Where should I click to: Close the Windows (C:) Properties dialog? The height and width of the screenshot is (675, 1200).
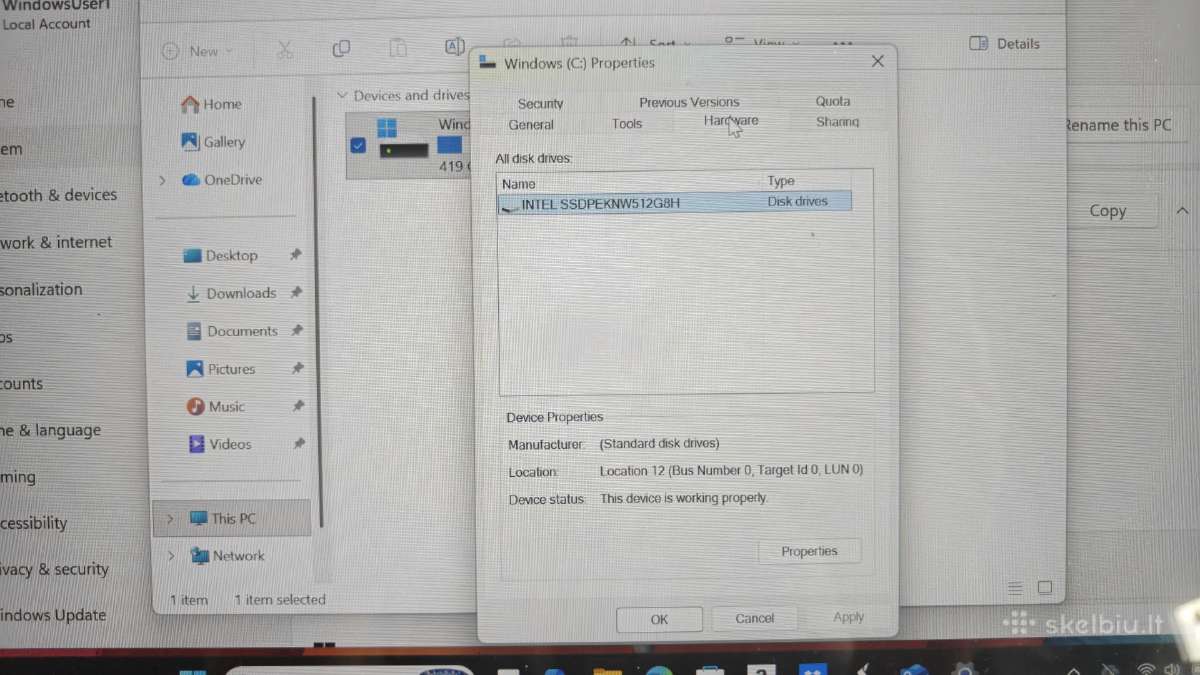coord(878,62)
